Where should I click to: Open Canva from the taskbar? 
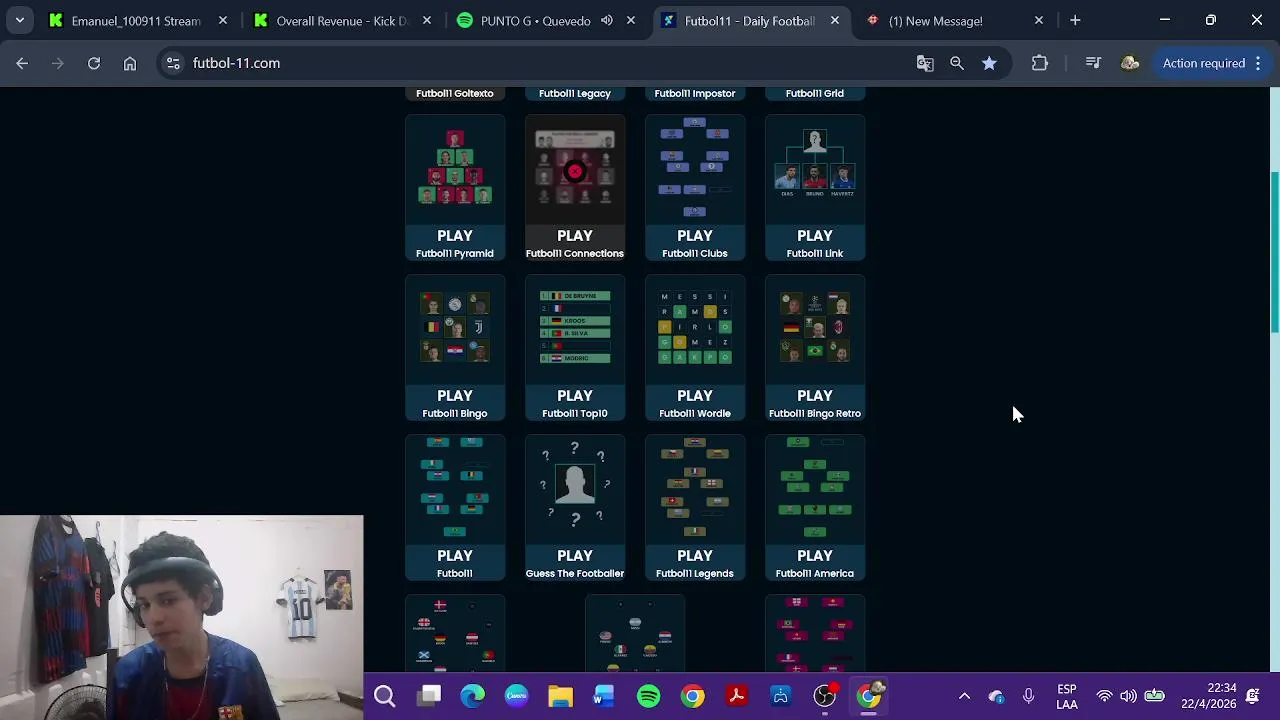(517, 696)
